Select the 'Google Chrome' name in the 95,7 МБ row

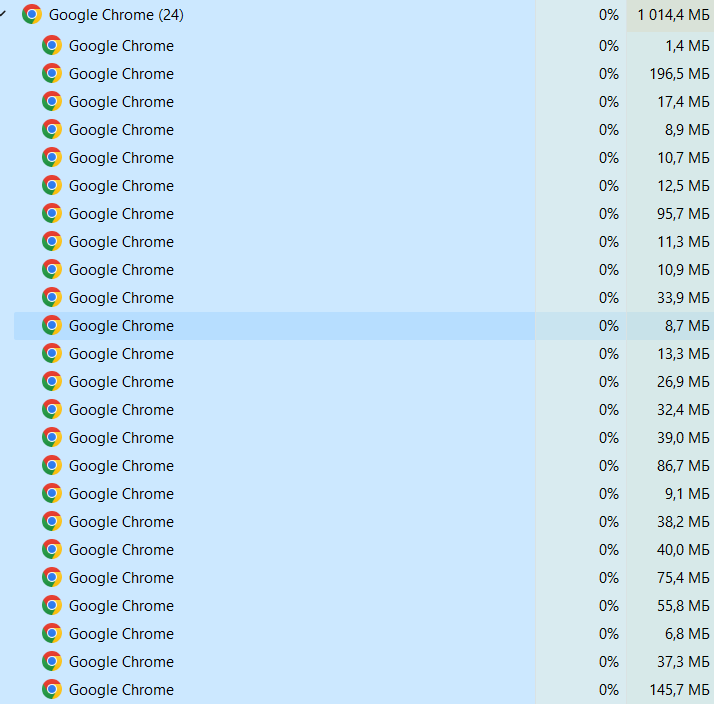(x=121, y=214)
